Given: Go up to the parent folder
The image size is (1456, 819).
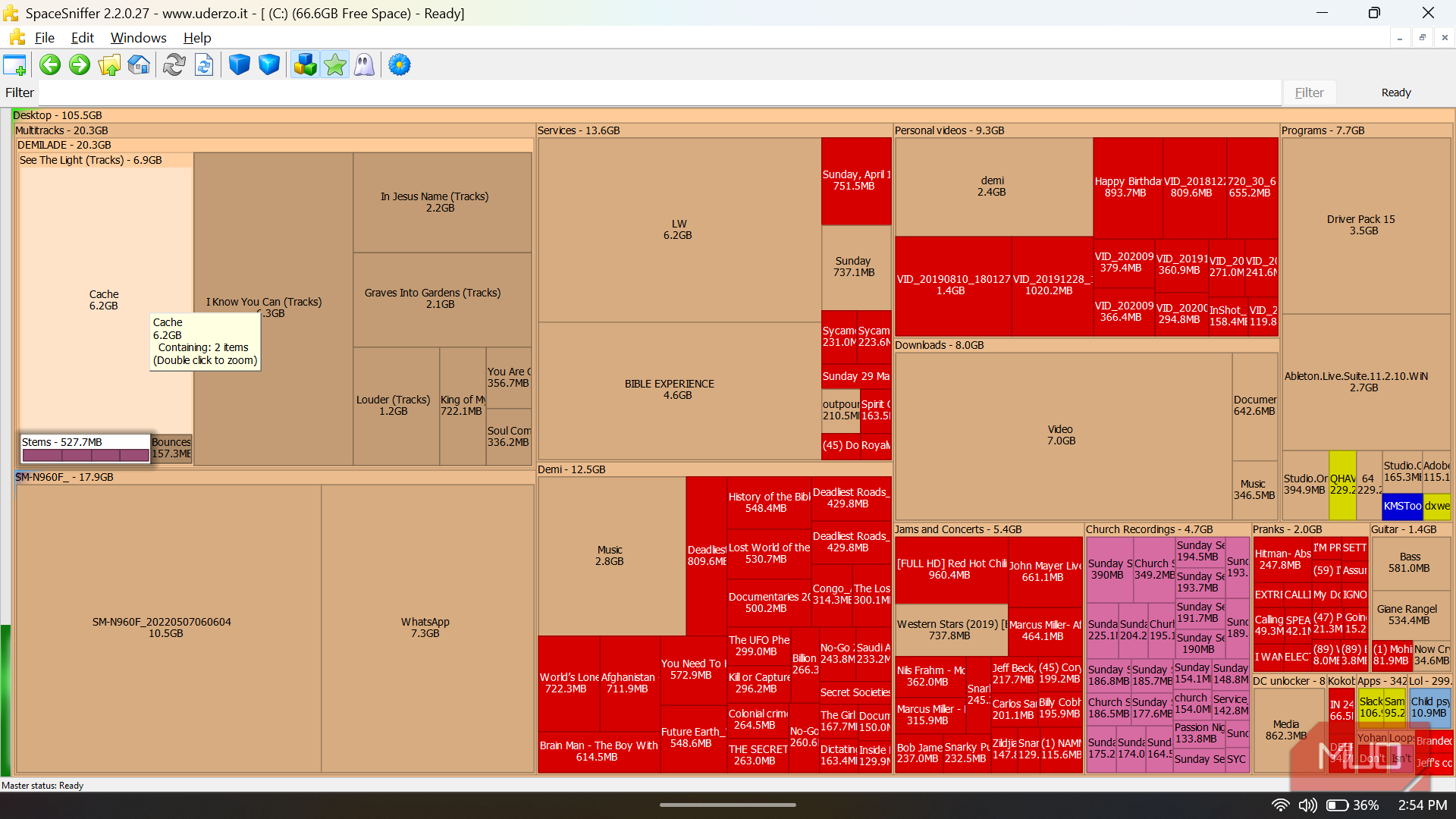Looking at the screenshot, I should point(109,65).
